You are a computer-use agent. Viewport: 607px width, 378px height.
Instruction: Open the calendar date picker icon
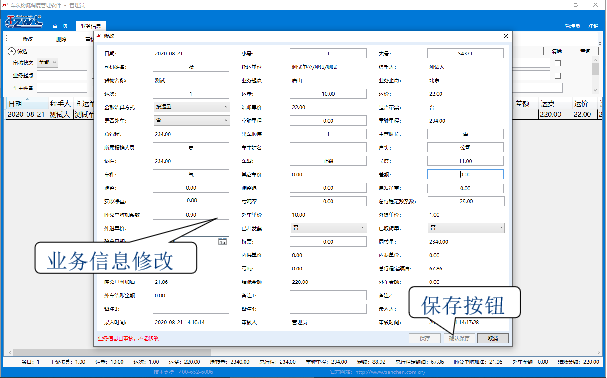click(222, 242)
